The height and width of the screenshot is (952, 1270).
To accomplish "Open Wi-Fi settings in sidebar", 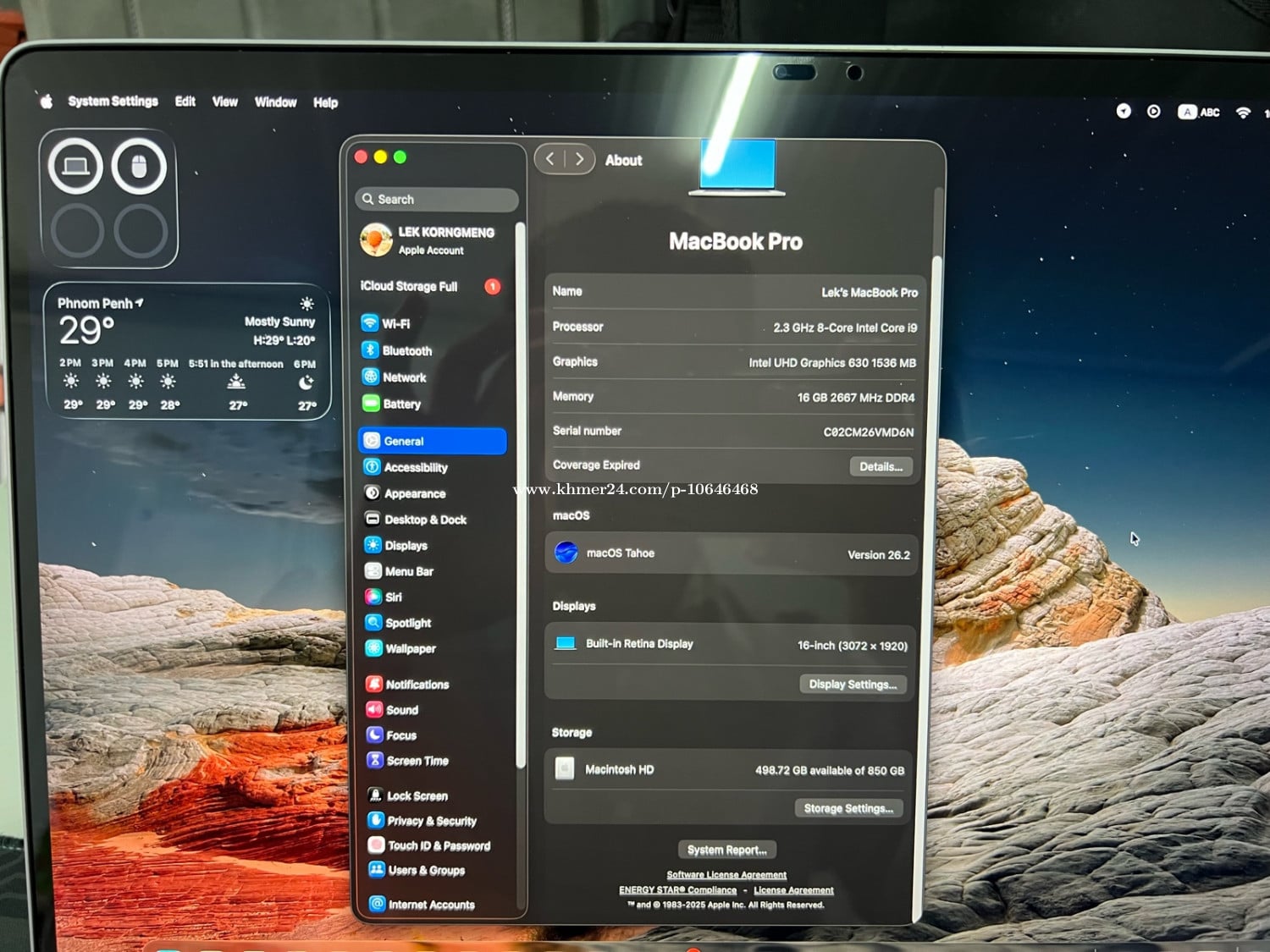I will click(x=395, y=323).
